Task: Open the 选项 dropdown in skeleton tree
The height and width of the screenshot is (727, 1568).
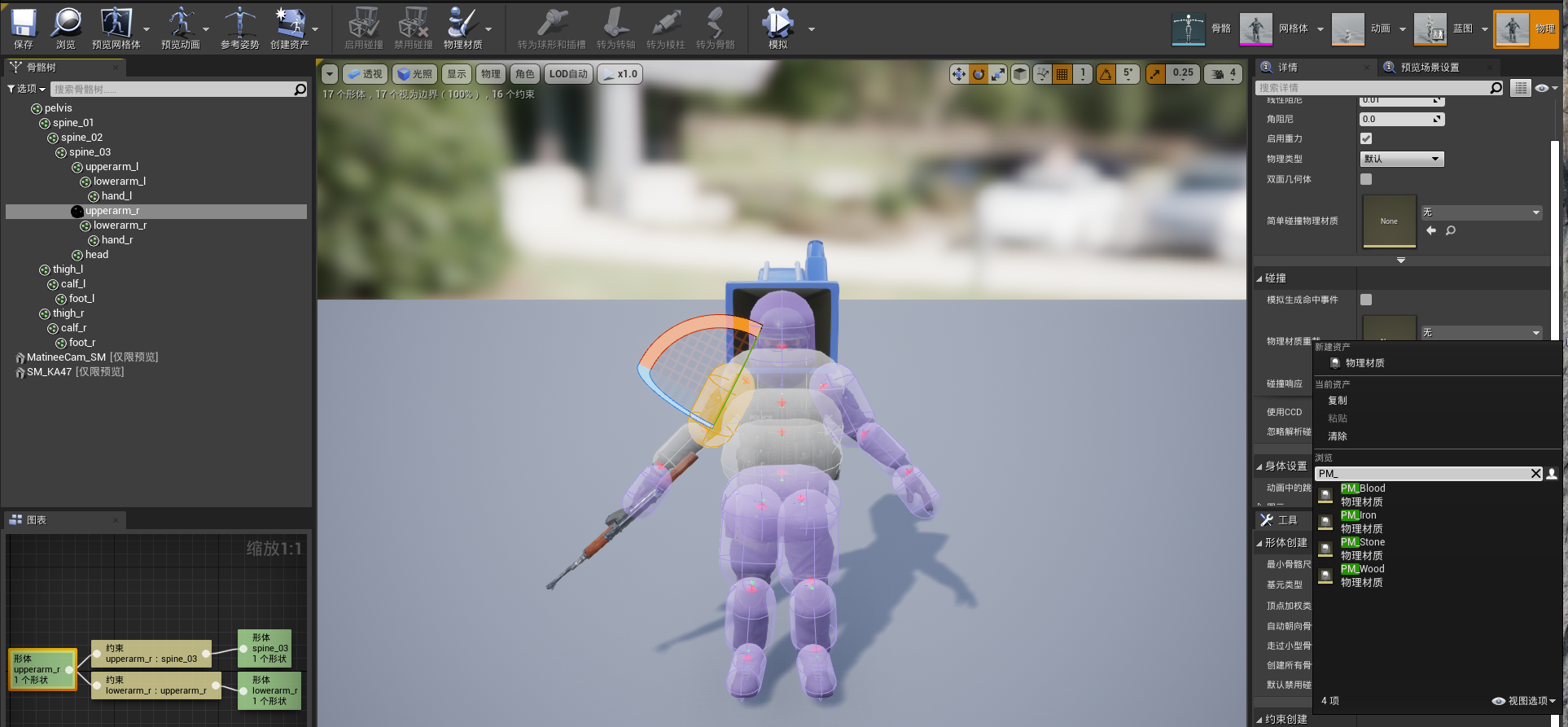Action: [x=26, y=89]
